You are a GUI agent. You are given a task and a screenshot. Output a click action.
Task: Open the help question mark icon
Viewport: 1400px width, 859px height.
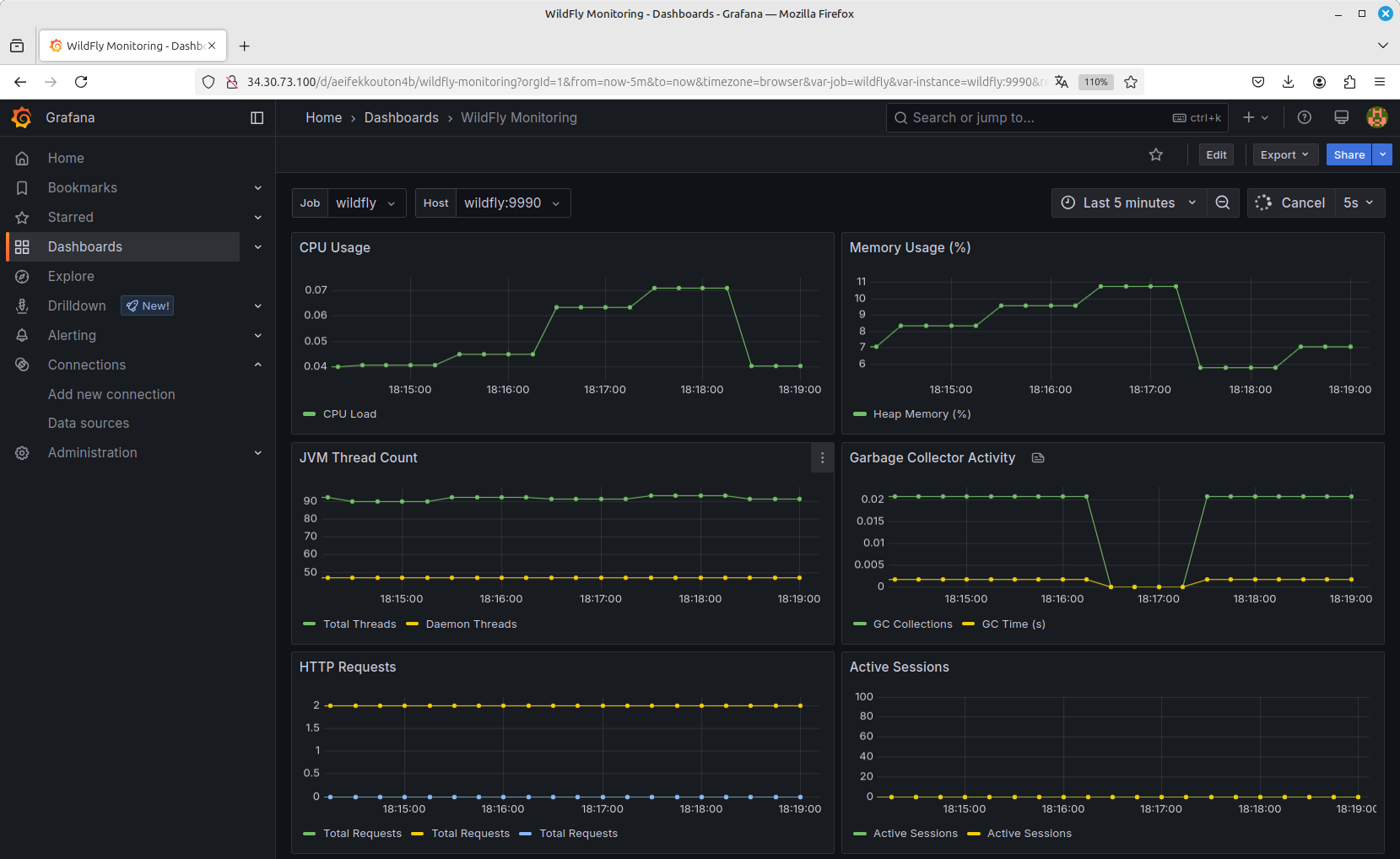coord(1304,118)
